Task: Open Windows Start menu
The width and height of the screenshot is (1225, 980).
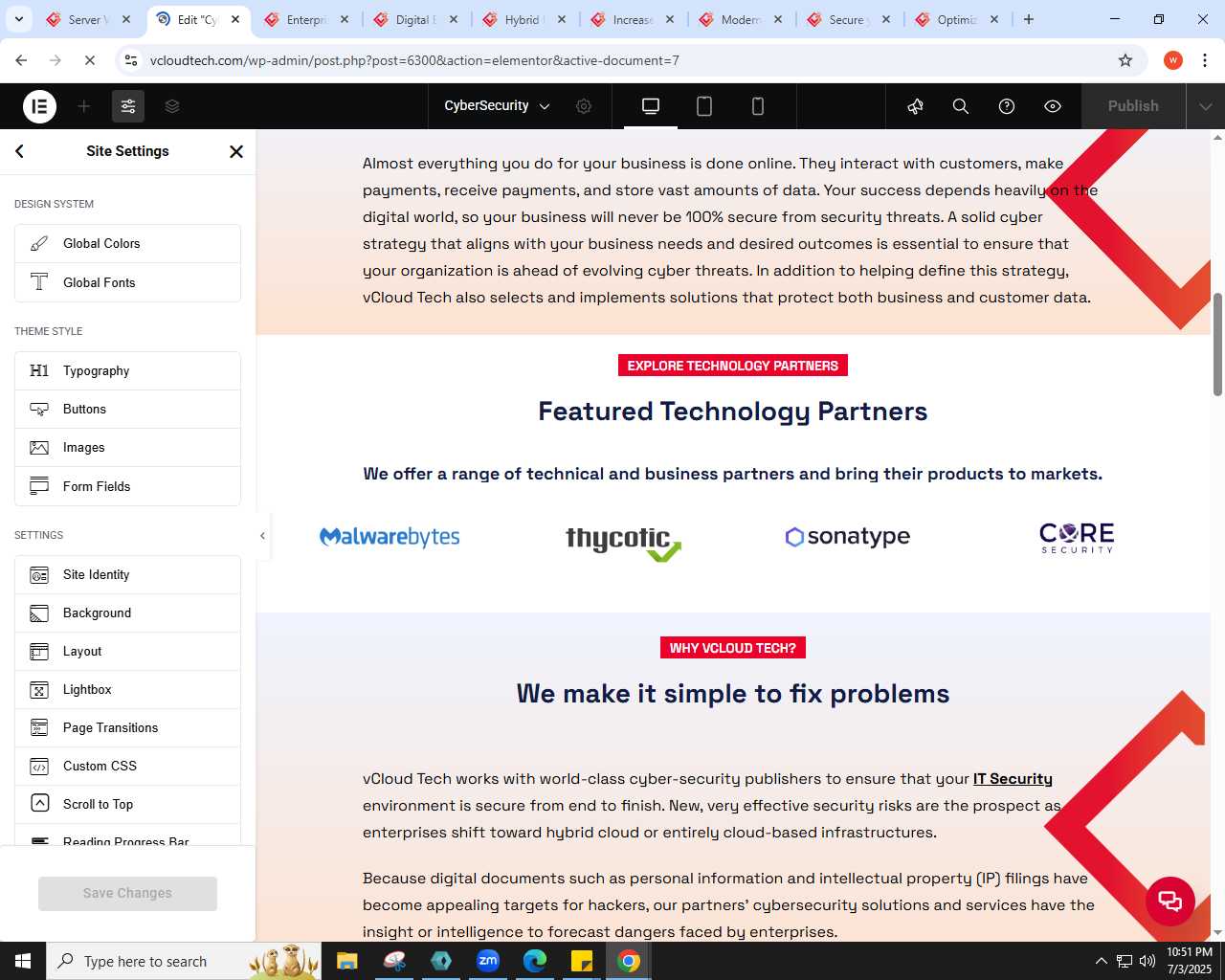Action: coord(23,961)
